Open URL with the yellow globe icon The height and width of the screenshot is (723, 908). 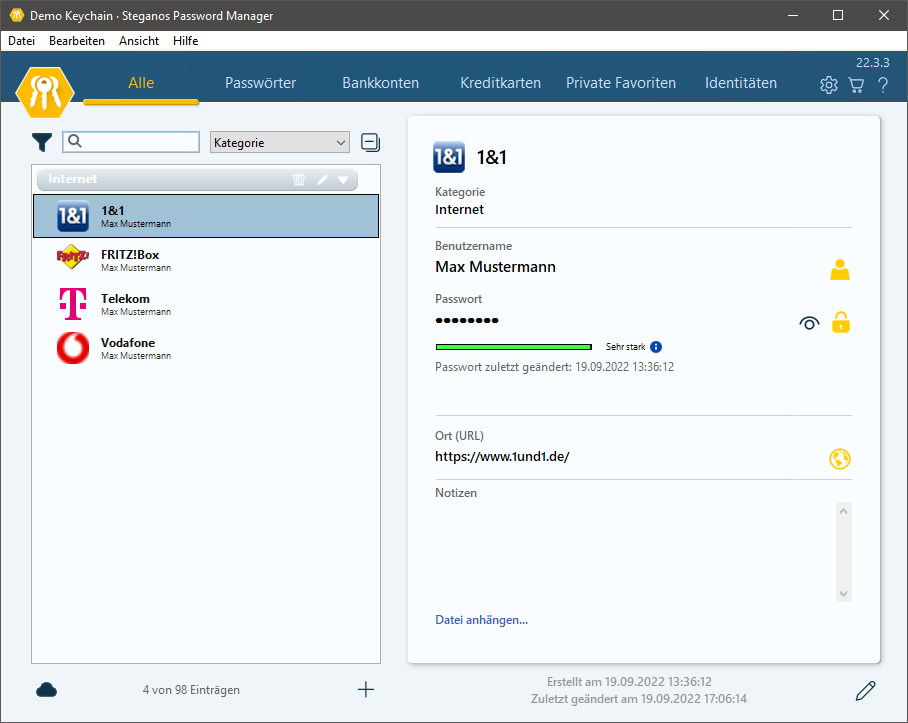coord(840,459)
